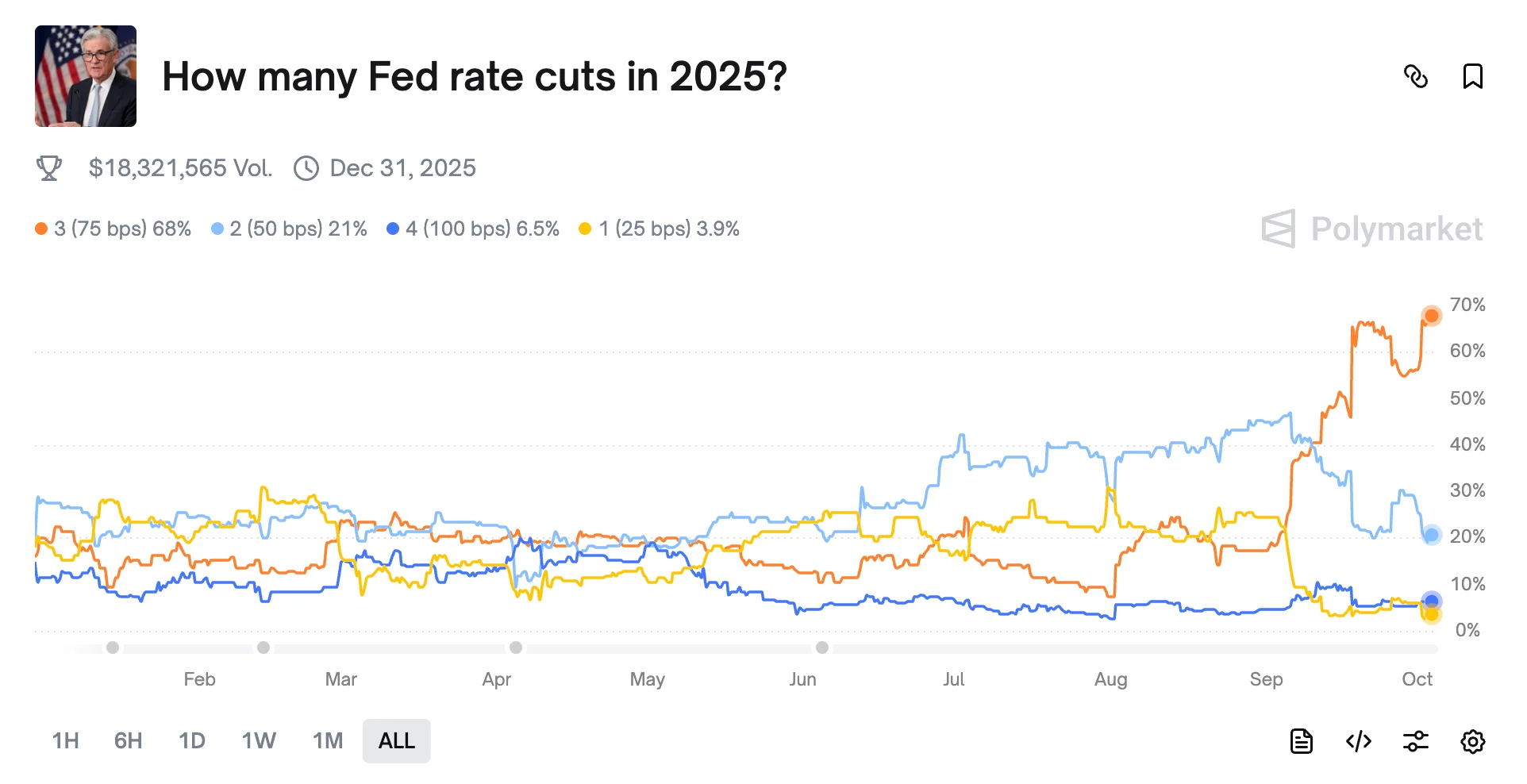
Task: Toggle the '3 (75 bps) 68%' series
Action: click(x=113, y=229)
